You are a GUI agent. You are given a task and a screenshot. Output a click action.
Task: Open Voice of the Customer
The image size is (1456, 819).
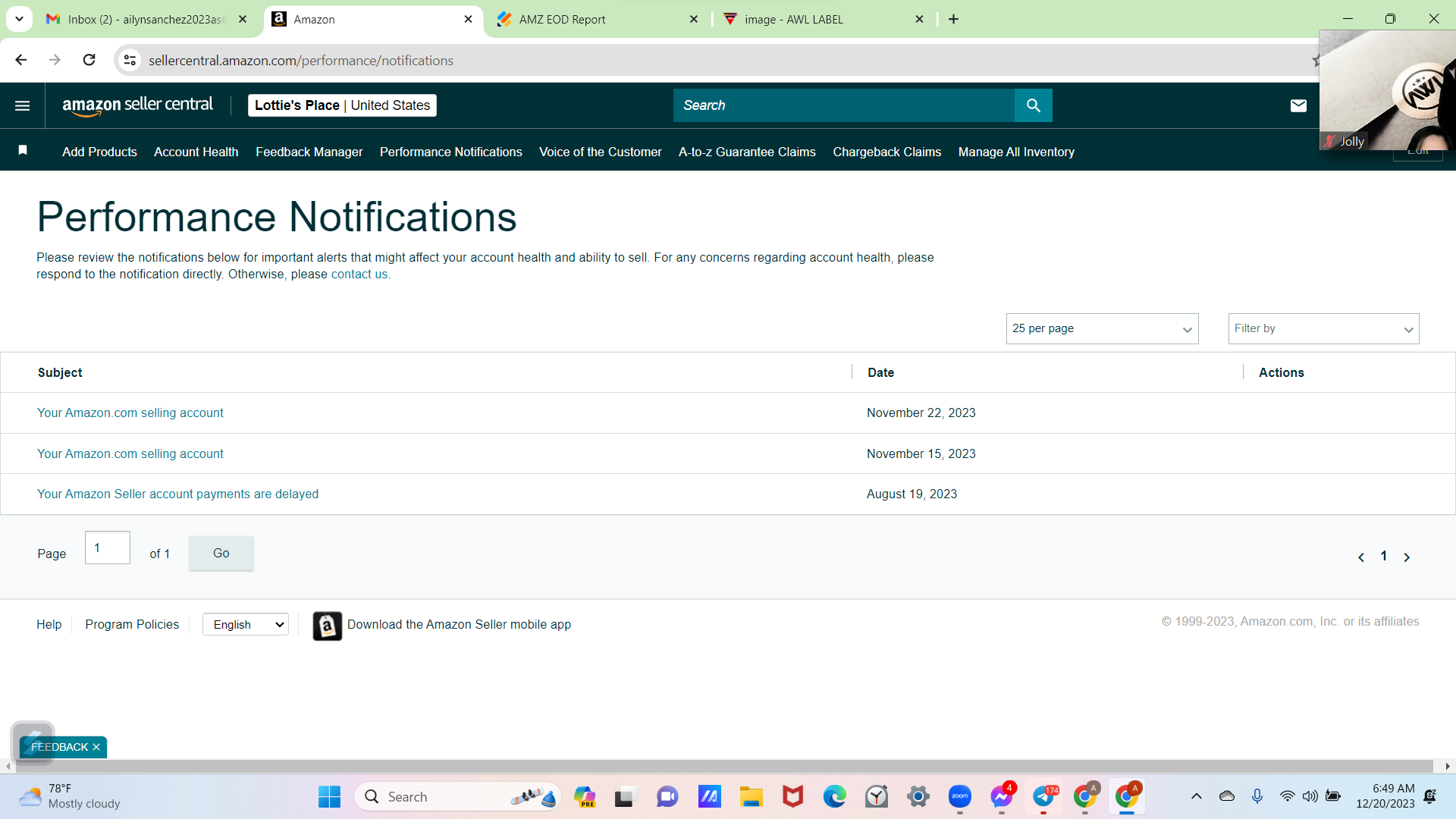[x=600, y=152]
